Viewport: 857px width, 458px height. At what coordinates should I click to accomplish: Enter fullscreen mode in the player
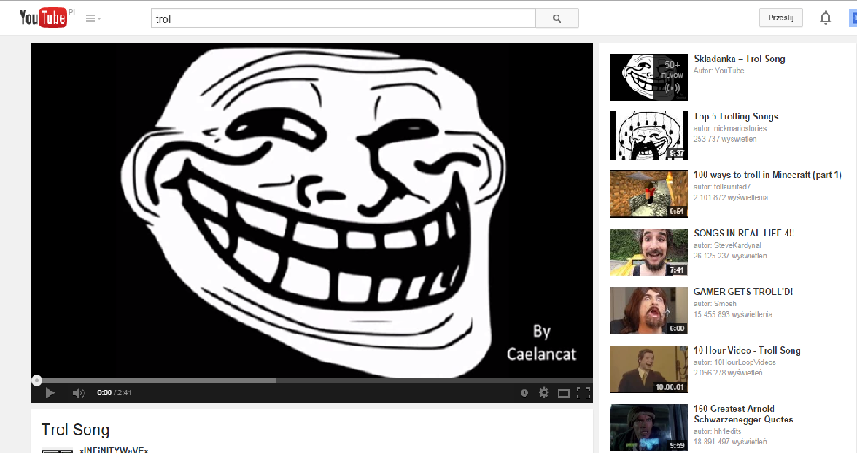coord(583,392)
